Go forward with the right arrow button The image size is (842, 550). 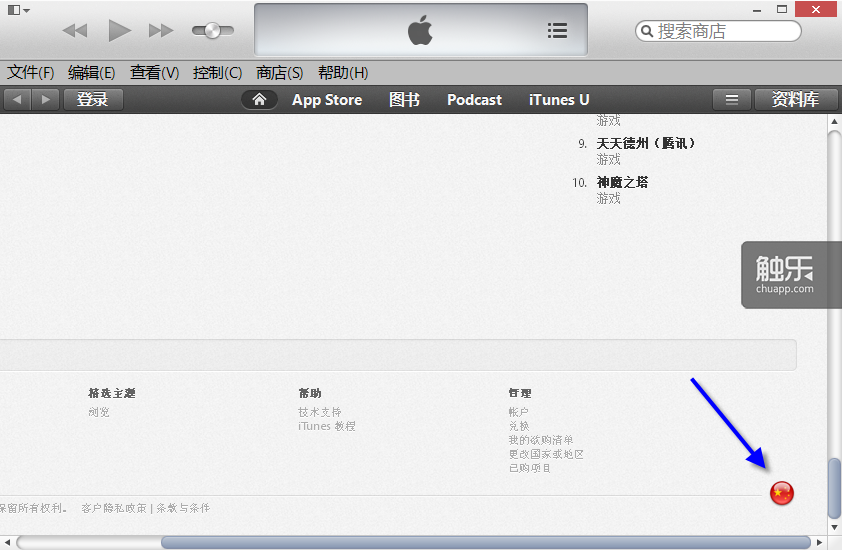coord(46,99)
